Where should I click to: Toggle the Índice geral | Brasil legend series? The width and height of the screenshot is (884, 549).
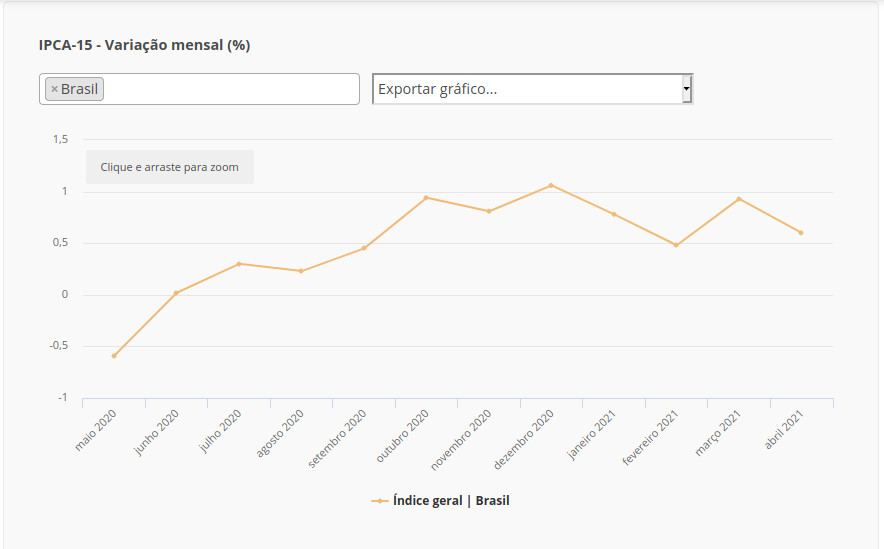point(450,500)
